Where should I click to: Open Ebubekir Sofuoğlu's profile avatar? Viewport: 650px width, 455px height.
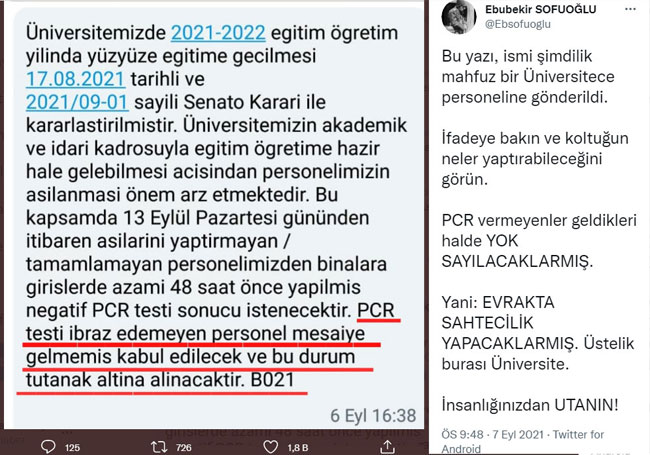click(x=458, y=17)
